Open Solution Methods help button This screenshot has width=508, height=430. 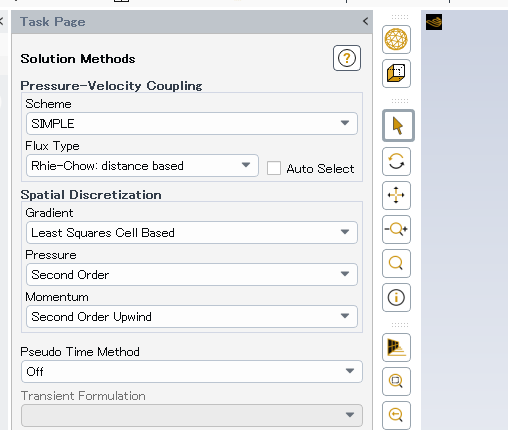[x=347, y=58]
